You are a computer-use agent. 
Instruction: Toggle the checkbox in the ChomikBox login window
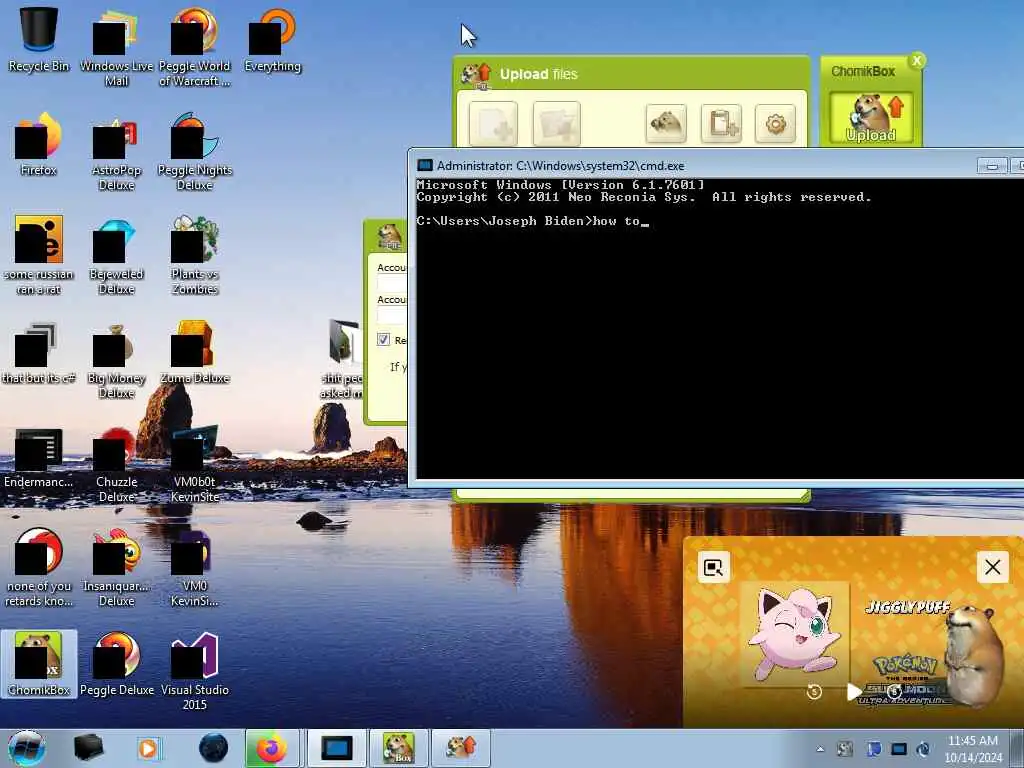383,340
